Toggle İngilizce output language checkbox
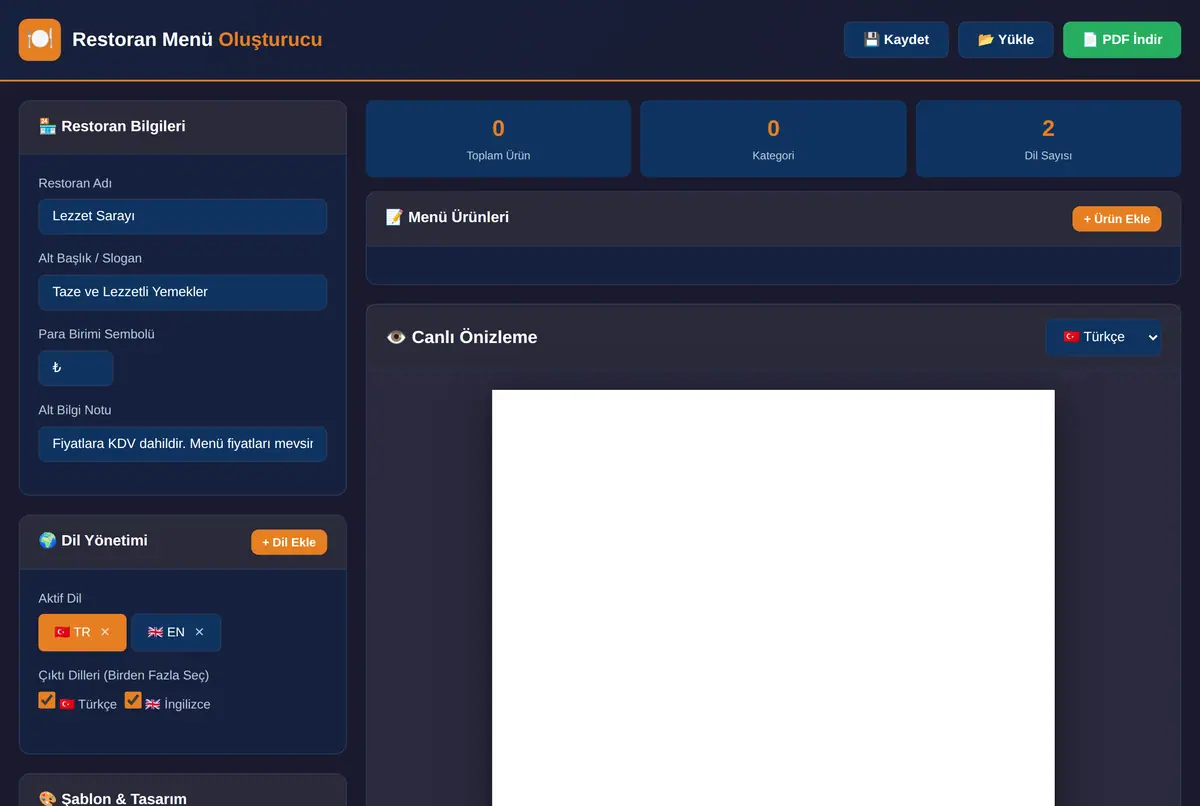Screen dimensions: 1200x806 coord(133,700)
